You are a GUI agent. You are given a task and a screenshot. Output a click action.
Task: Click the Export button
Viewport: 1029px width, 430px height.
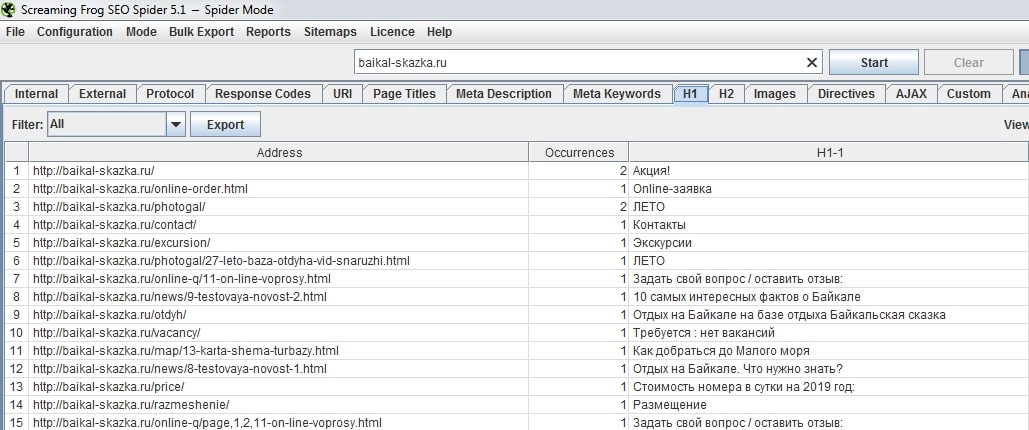[225, 124]
